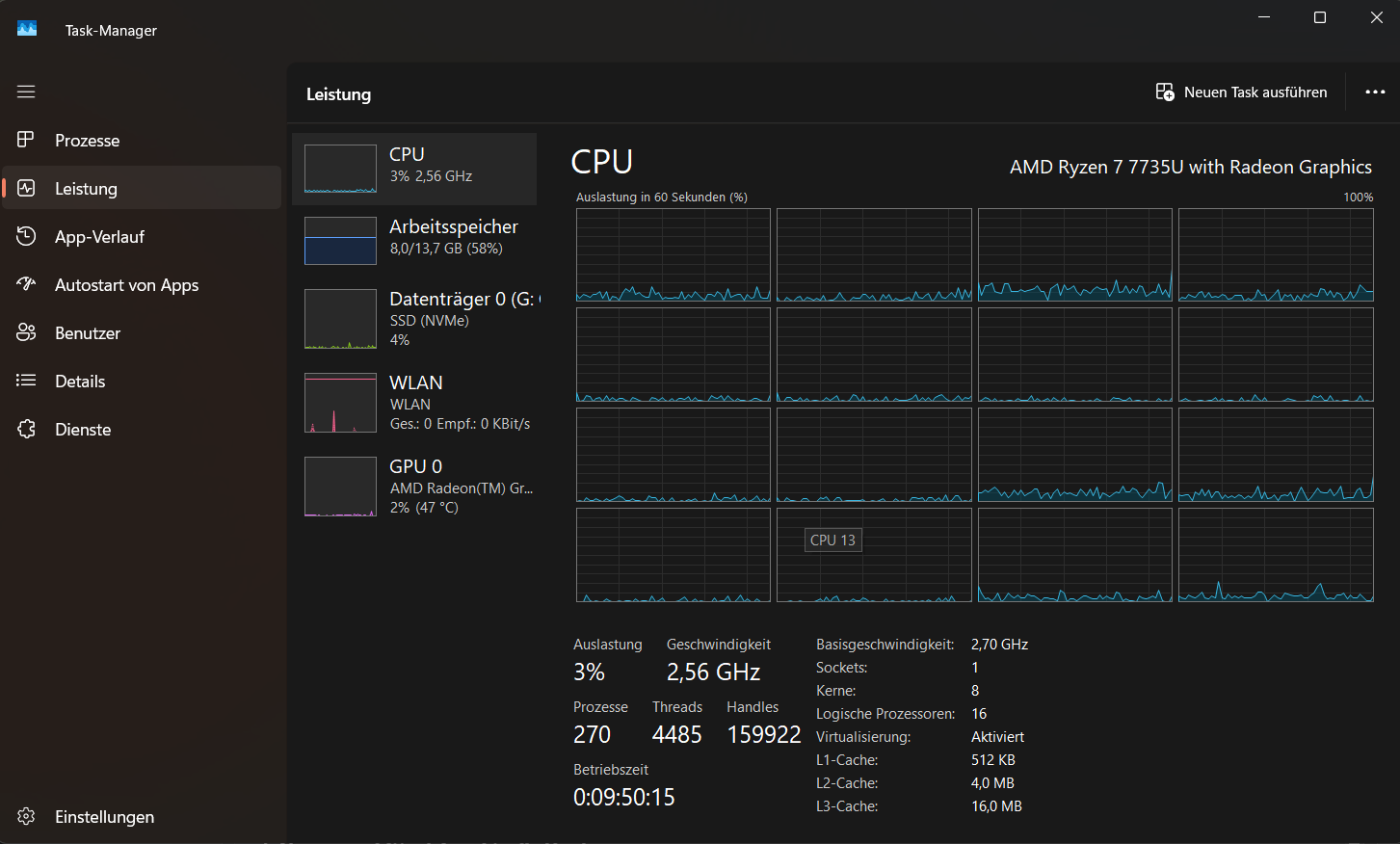Screen dimensions: 1400x844
Task: Open GPU 0 AMD Radeon details
Action: [414, 487]
